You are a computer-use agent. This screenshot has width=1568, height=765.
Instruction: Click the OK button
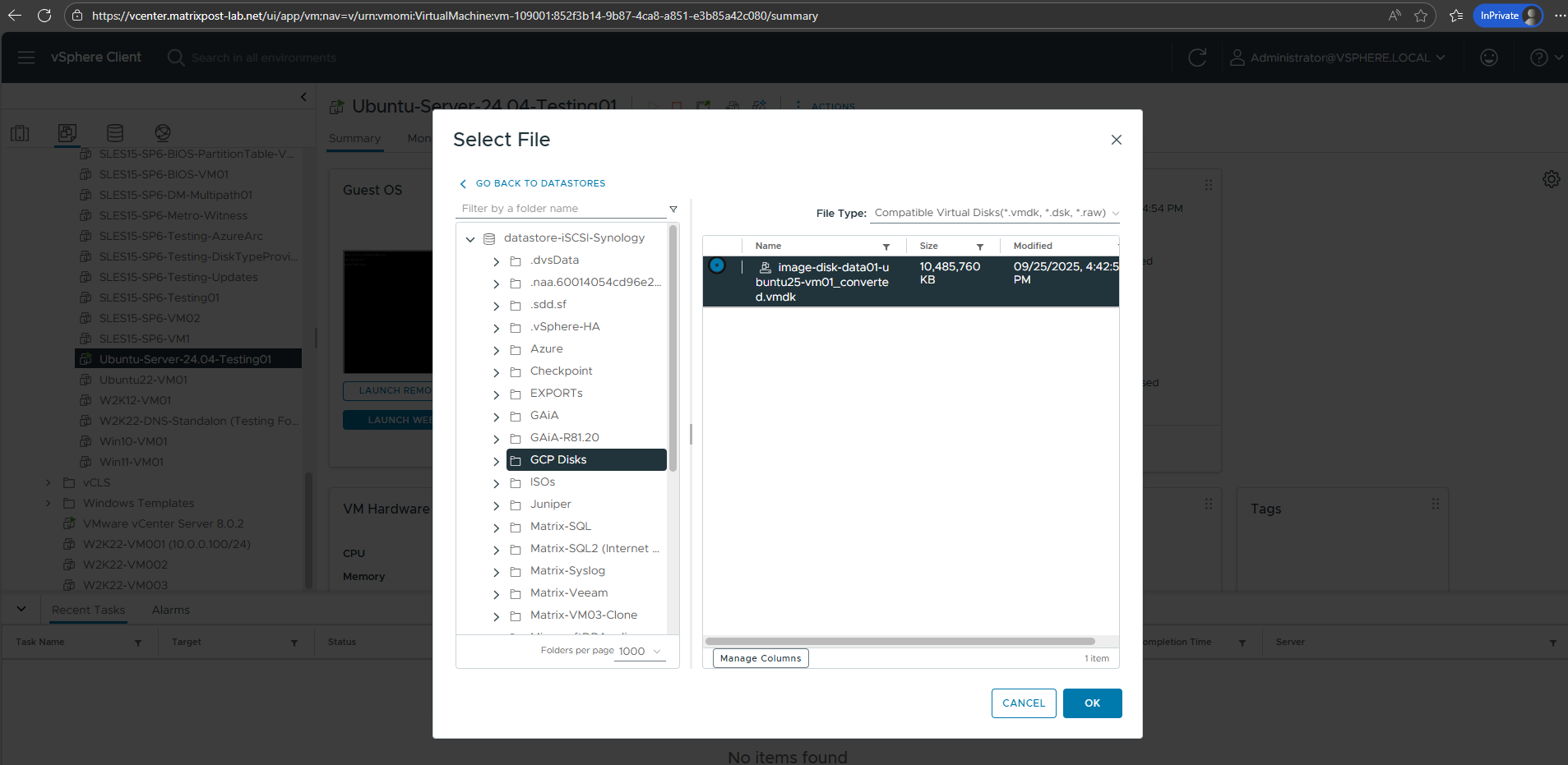pyautogui.click(x=1092, y=703)
